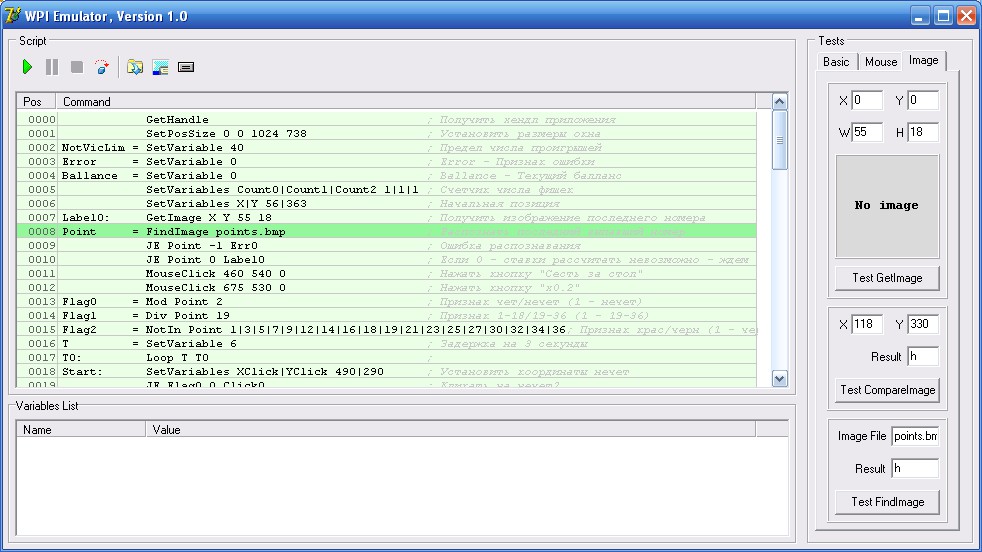Select row 0012 MouseClick 675 530 0

coord(386,288)
